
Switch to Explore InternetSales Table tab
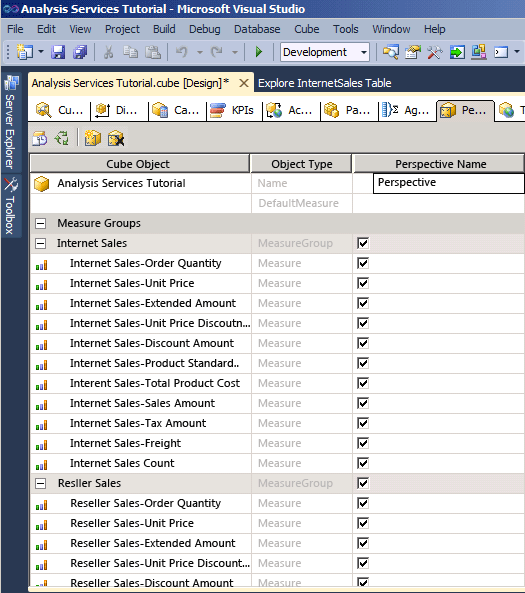pos(325,83)
